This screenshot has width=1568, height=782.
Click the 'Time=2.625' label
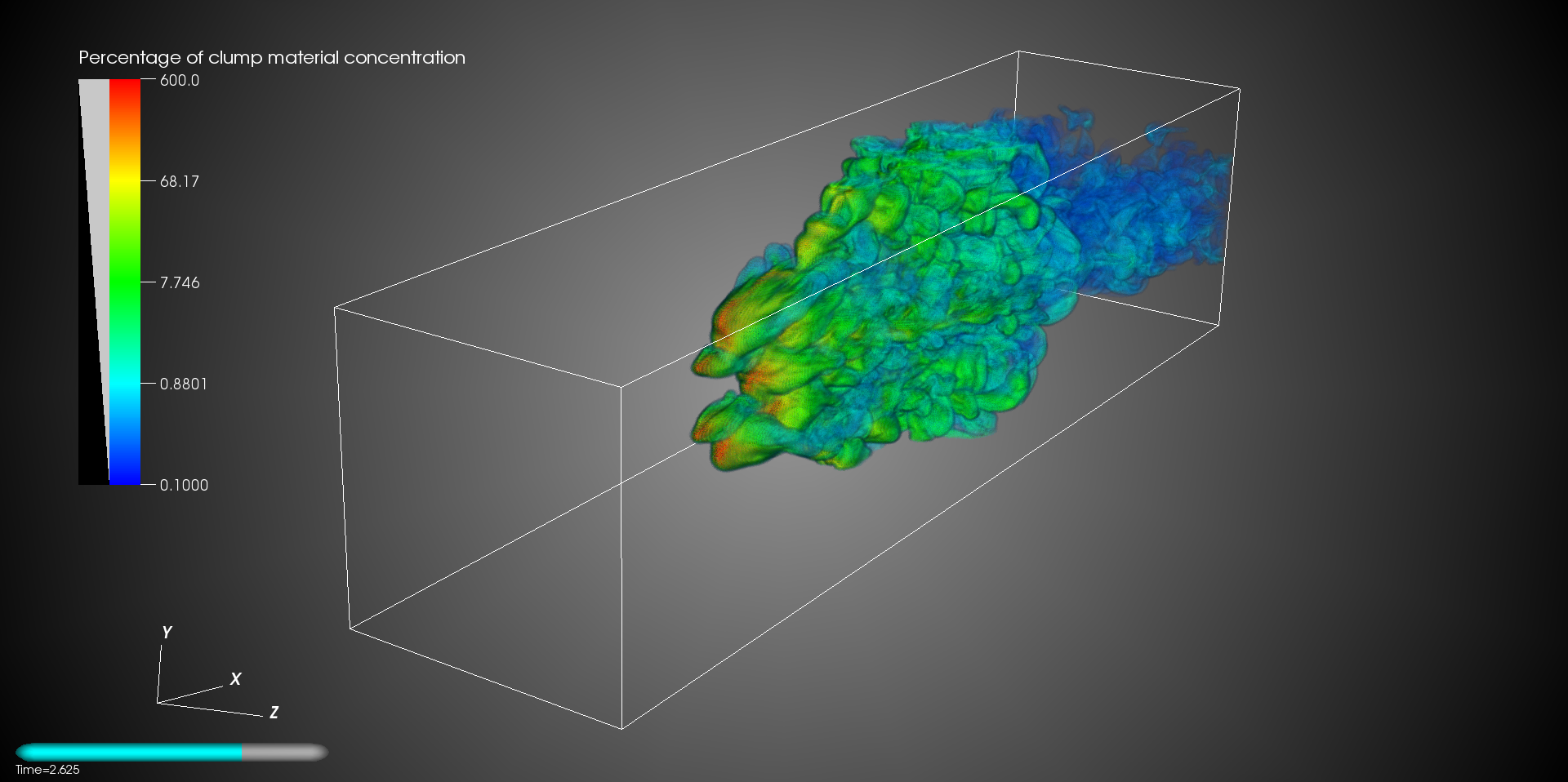pyautogui.click(x=47, y=770)
